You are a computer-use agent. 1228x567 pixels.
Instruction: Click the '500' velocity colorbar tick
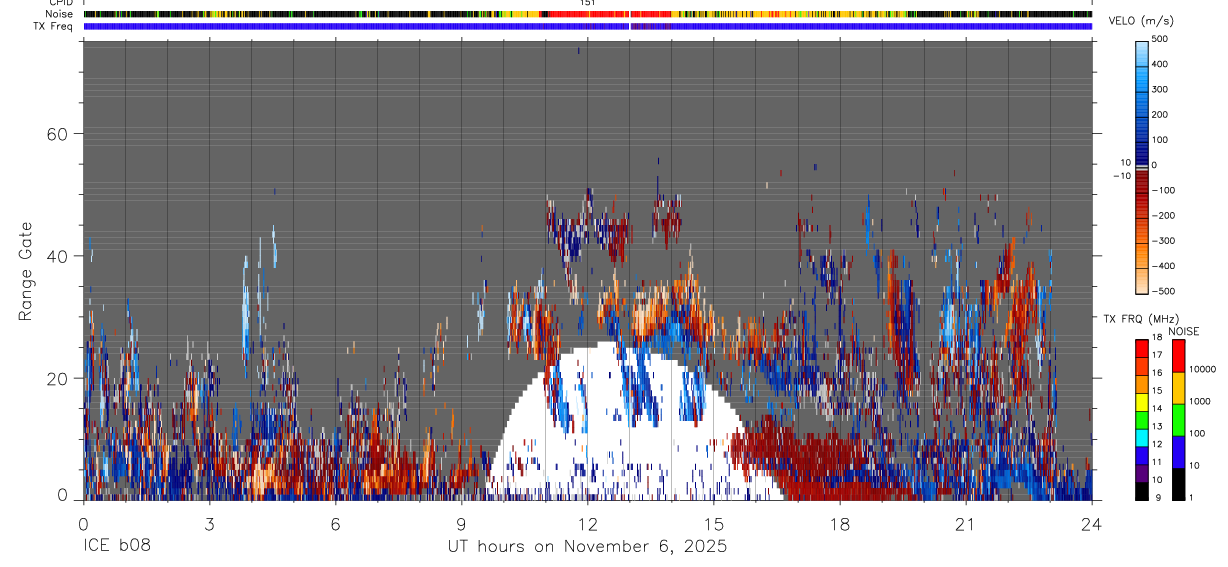point(1161,39)
